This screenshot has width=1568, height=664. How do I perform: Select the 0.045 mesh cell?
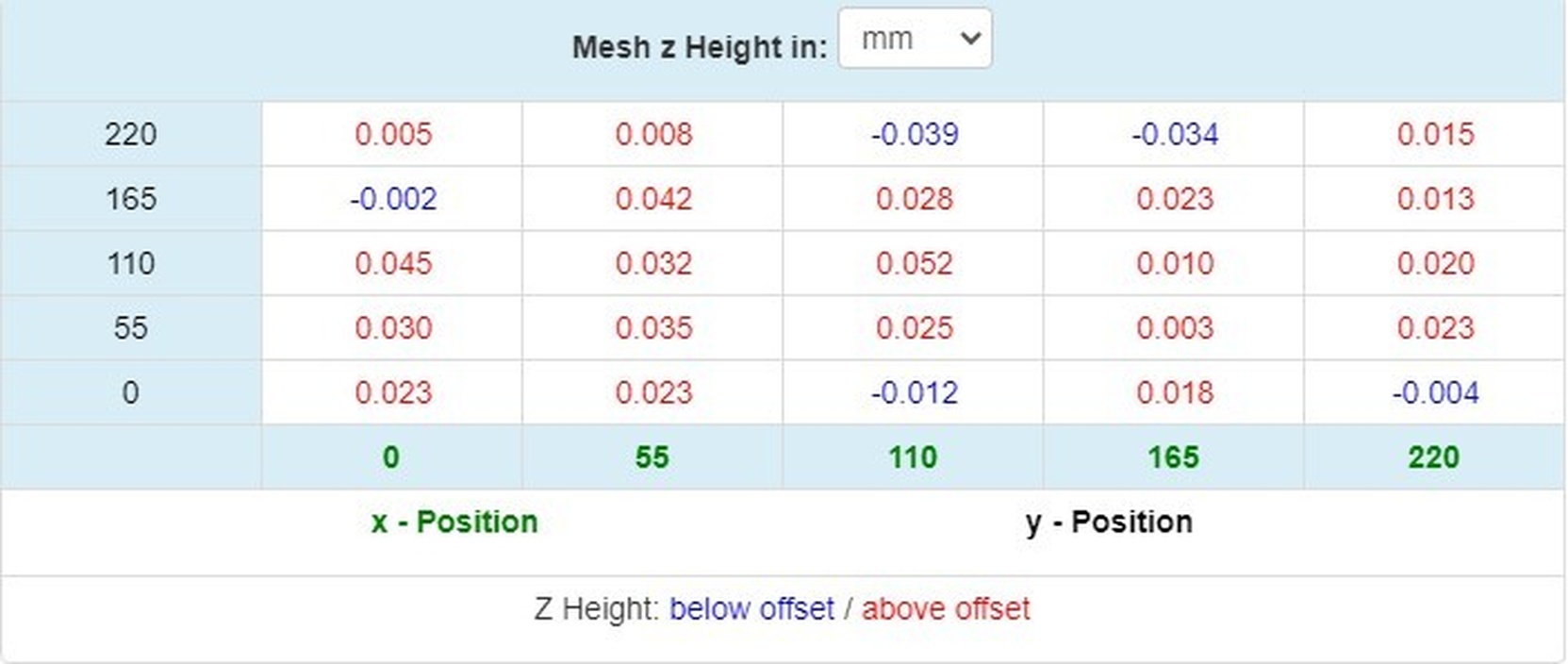click(x=392, y=263)
